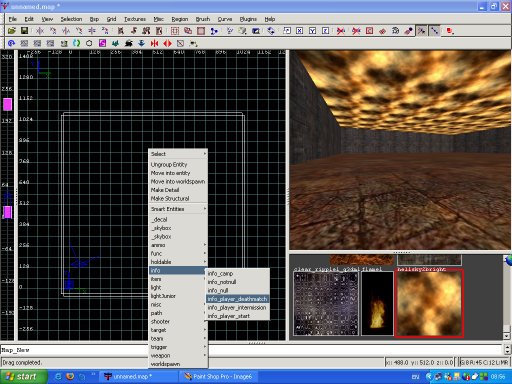The height and width of the screenshot is (384, 512).
Task: Click the Select Complete Tall icon
Action: 120,31
